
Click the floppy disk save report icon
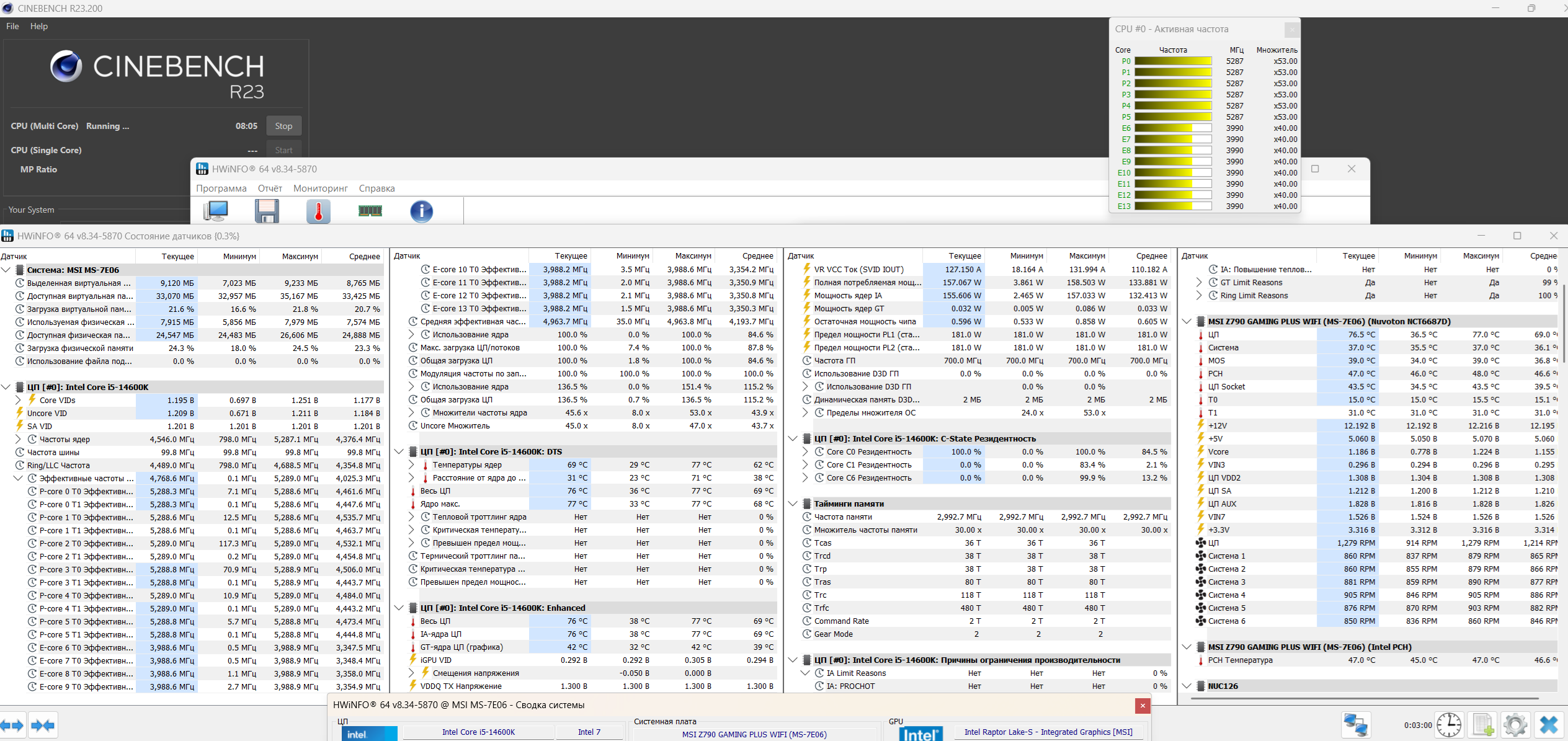coord(267,211)
